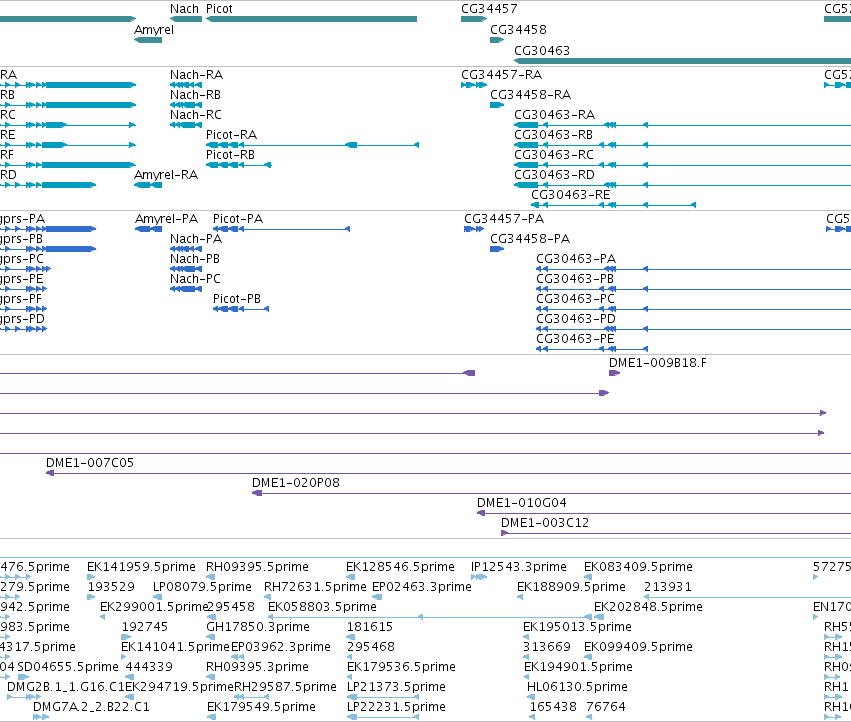Select the CG30463-RD transcript
Viewport: 851px width, 722px height.
tap(682, 185)
